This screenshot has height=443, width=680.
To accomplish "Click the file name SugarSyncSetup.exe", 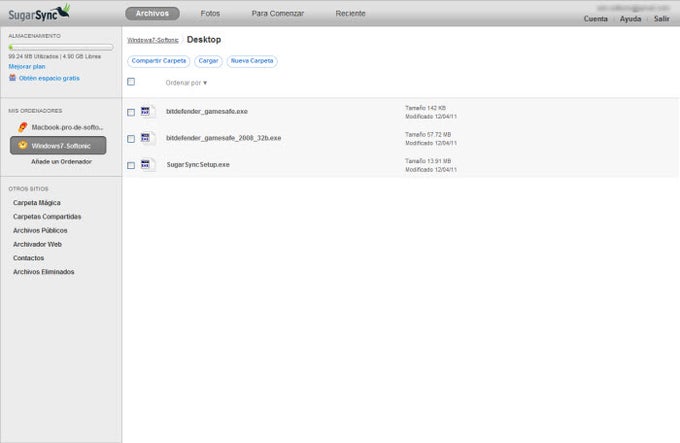I will [x=198, y=165].
